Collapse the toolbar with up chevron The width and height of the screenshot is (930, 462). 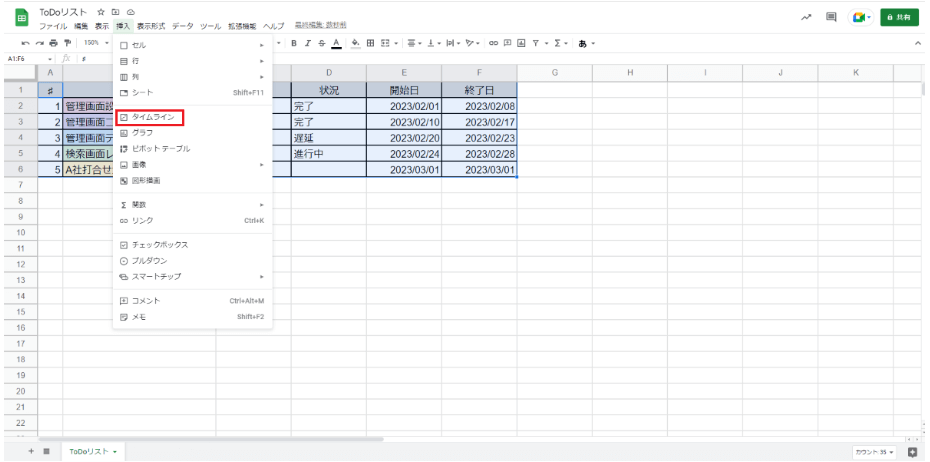pyautogui.click(x=918, y=43)
